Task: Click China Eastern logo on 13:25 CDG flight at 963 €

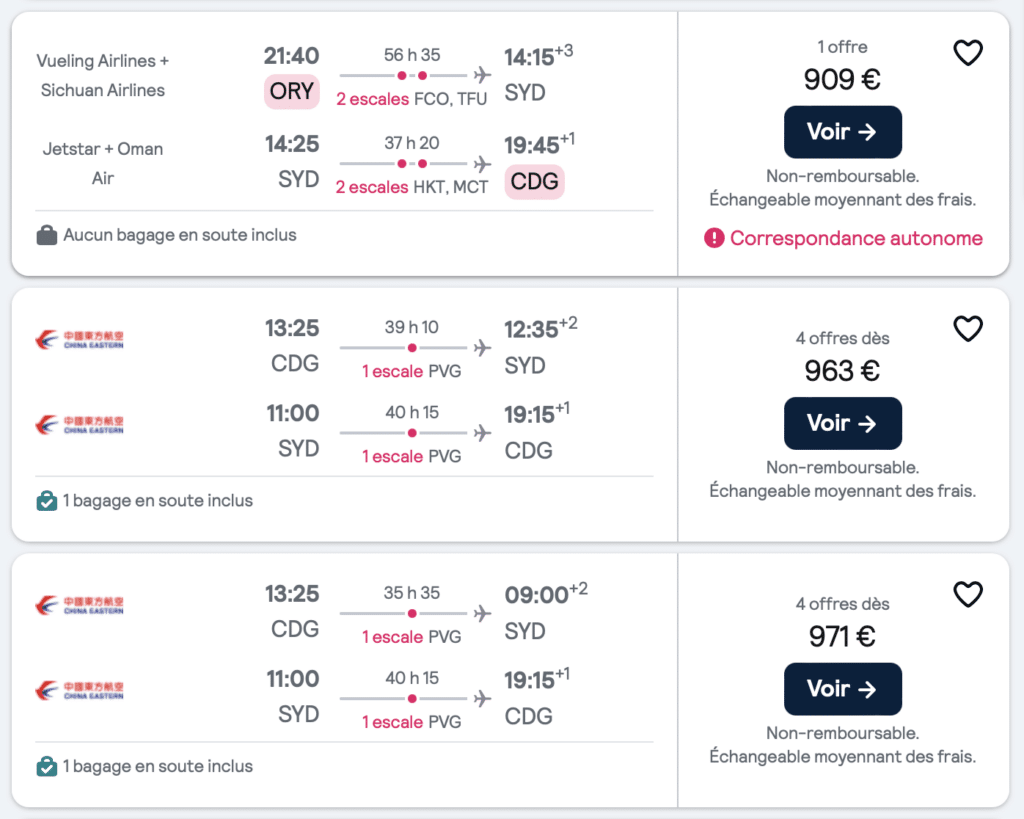Action: [79, 340]
